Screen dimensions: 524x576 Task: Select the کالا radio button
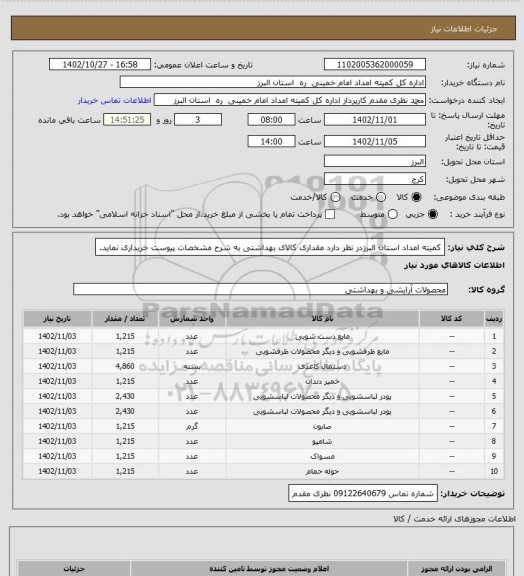(416, 197)
